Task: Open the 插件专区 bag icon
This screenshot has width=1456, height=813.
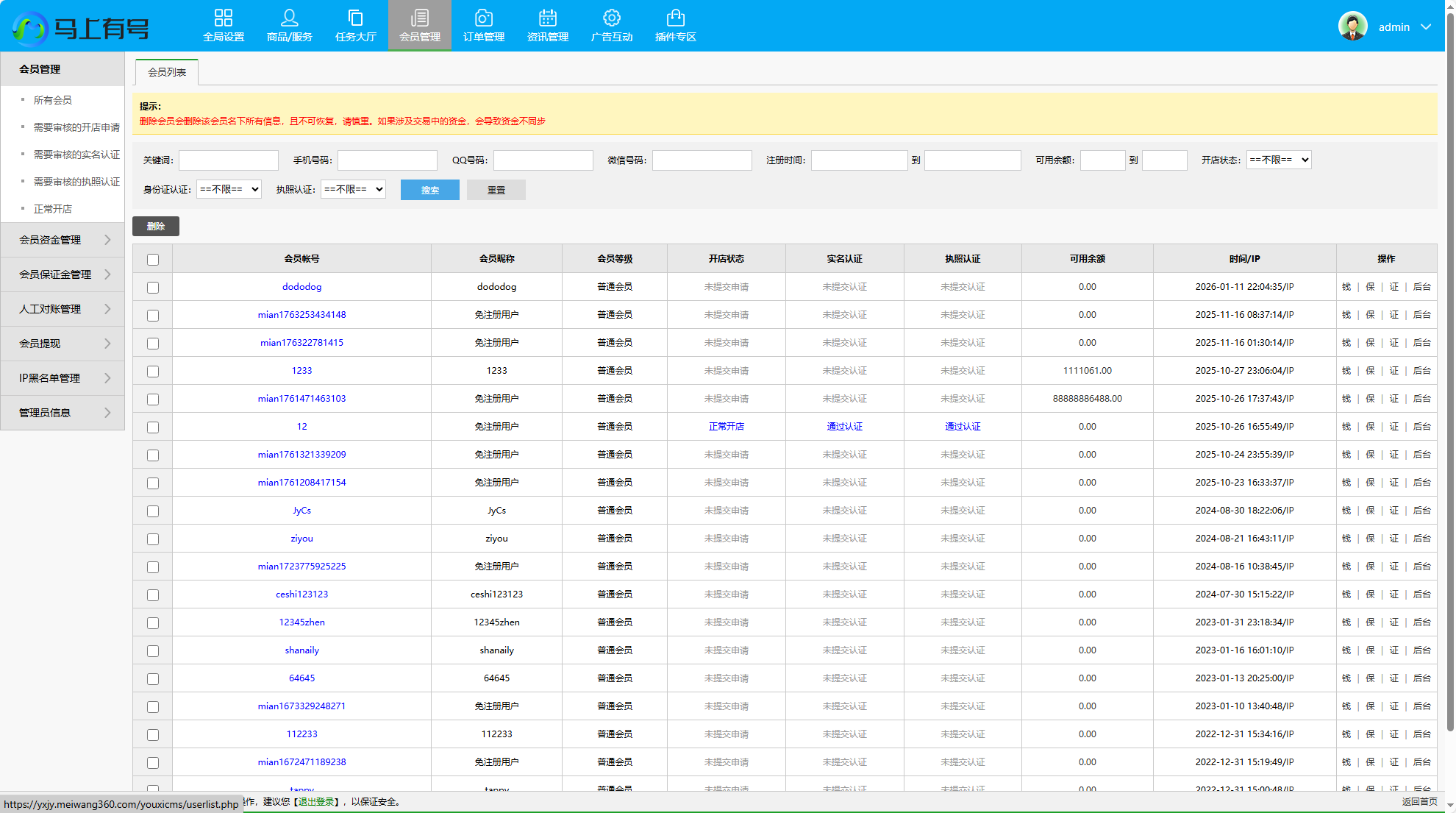Action: 675,18
